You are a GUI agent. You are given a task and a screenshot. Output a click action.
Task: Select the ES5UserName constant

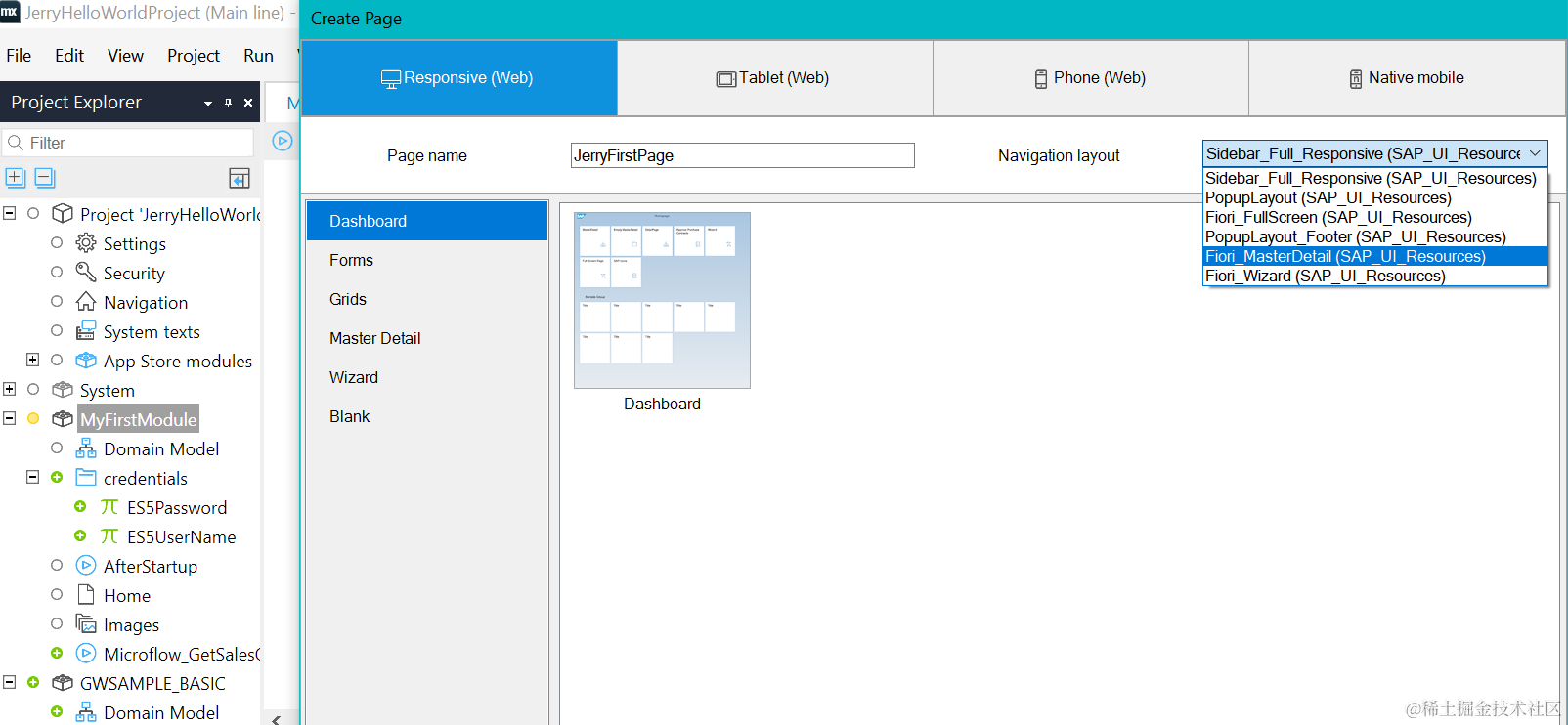click(x=181, y=536)
